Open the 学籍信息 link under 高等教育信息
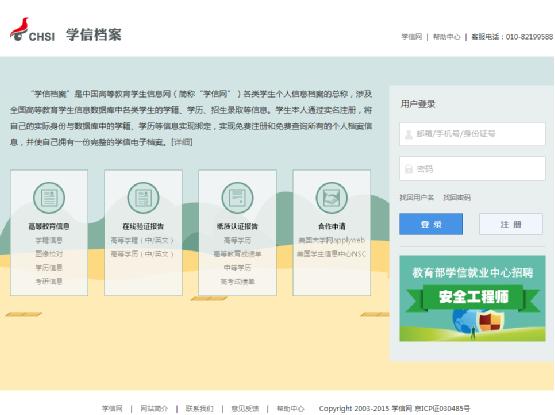Image resolution: width=555 pixels, height=415 pixels. [x=49, y=240]
